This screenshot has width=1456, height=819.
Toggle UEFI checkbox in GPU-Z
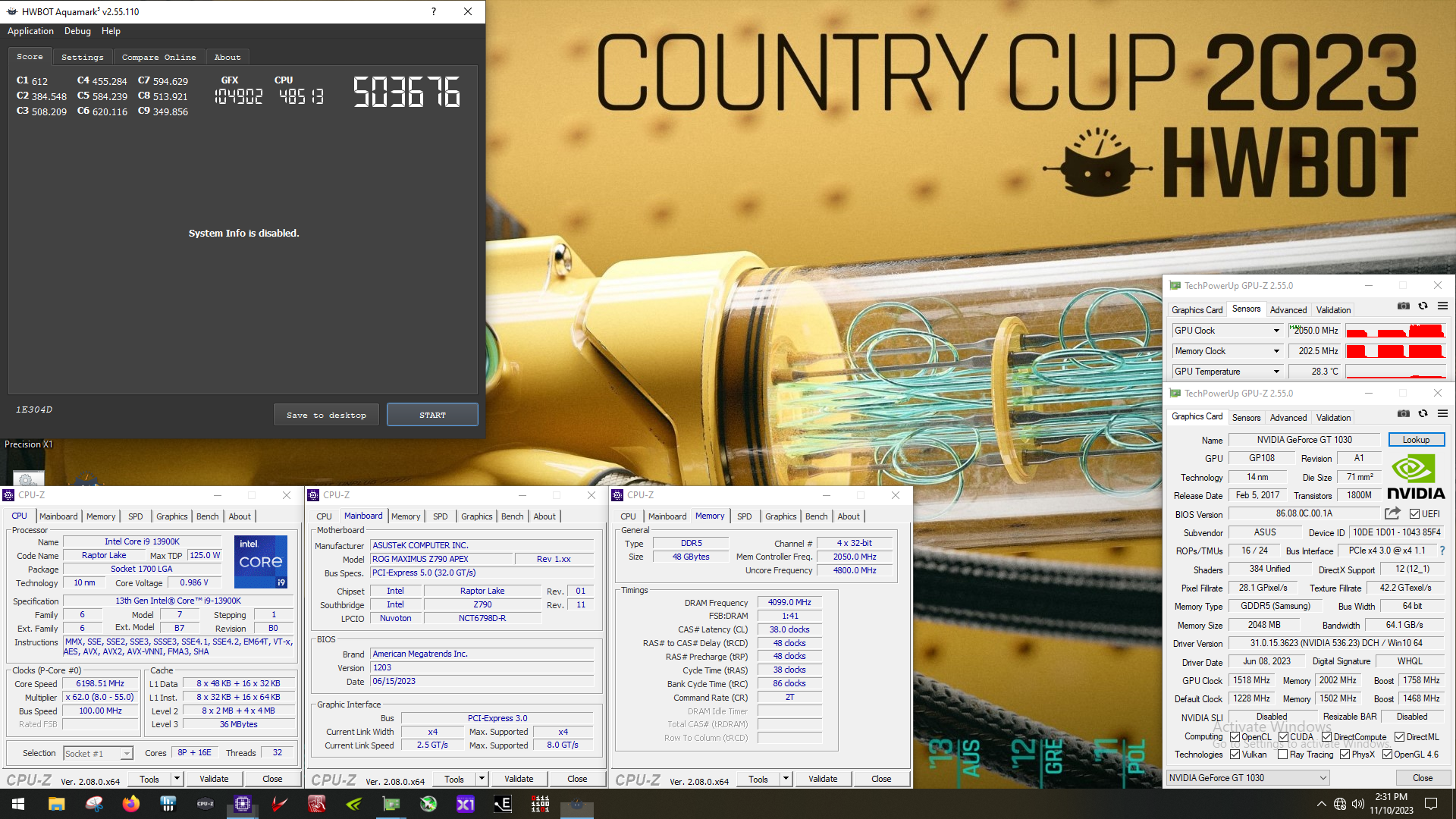1414,514
